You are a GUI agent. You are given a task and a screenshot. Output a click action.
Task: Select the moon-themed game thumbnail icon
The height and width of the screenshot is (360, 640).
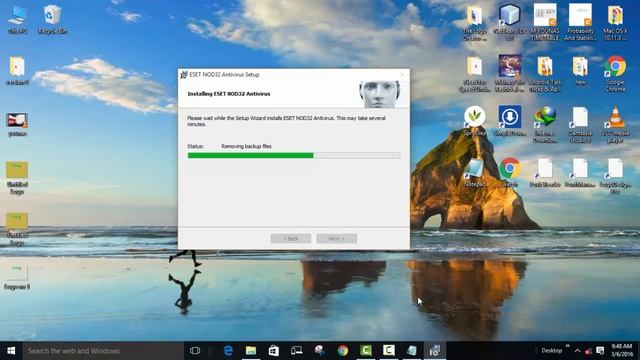tap(510, 74)
